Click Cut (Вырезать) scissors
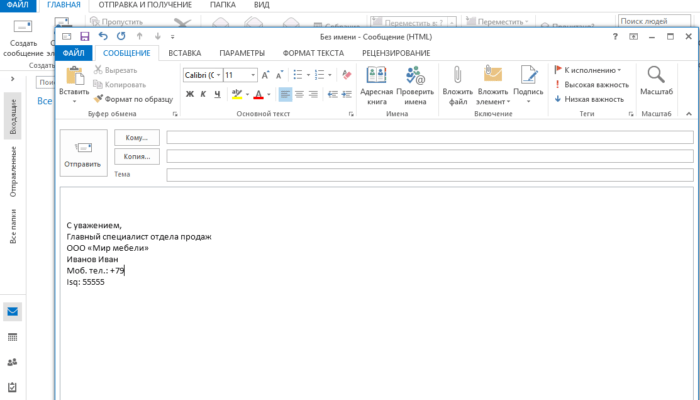Viewport: 700px width, 400px height. point(115,70)
